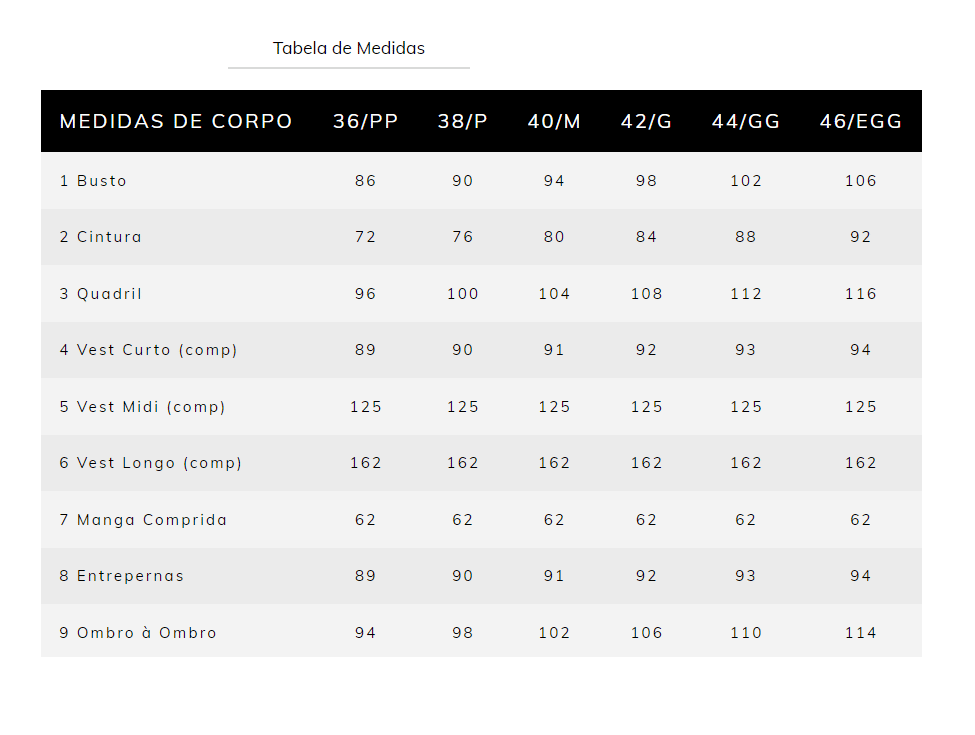
Task: Click the 1 Busto row label
Action: pyautogui.click(x=93, y=181)
